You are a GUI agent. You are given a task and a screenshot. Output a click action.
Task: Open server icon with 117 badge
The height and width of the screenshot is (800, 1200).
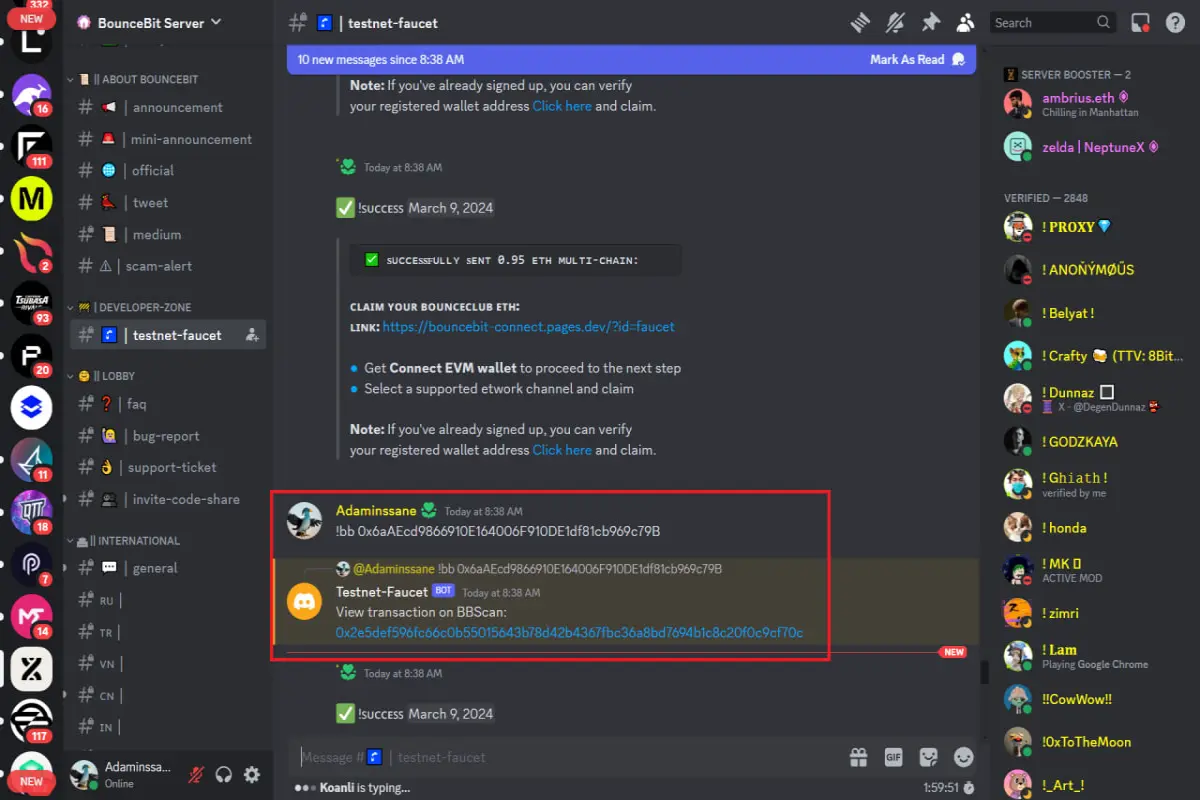pos(32,721)
